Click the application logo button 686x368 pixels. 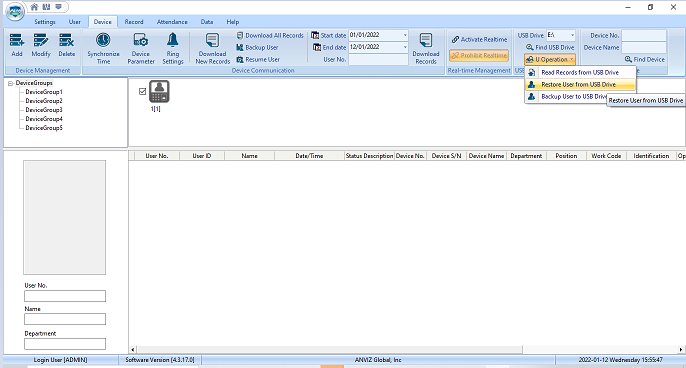point(15,11)
